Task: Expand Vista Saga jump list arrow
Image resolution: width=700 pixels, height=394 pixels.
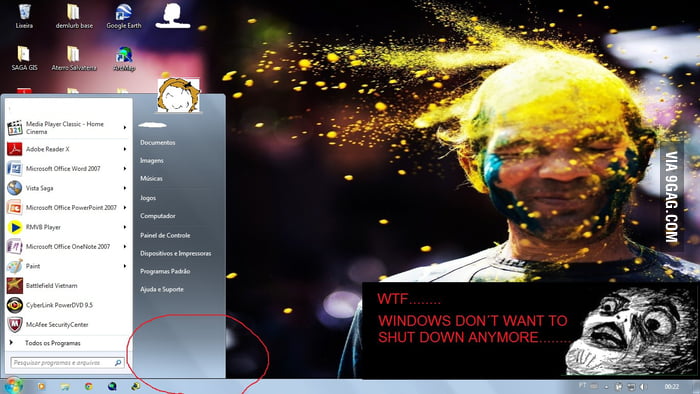Action: pyautogui.click(x=125, y=188)
